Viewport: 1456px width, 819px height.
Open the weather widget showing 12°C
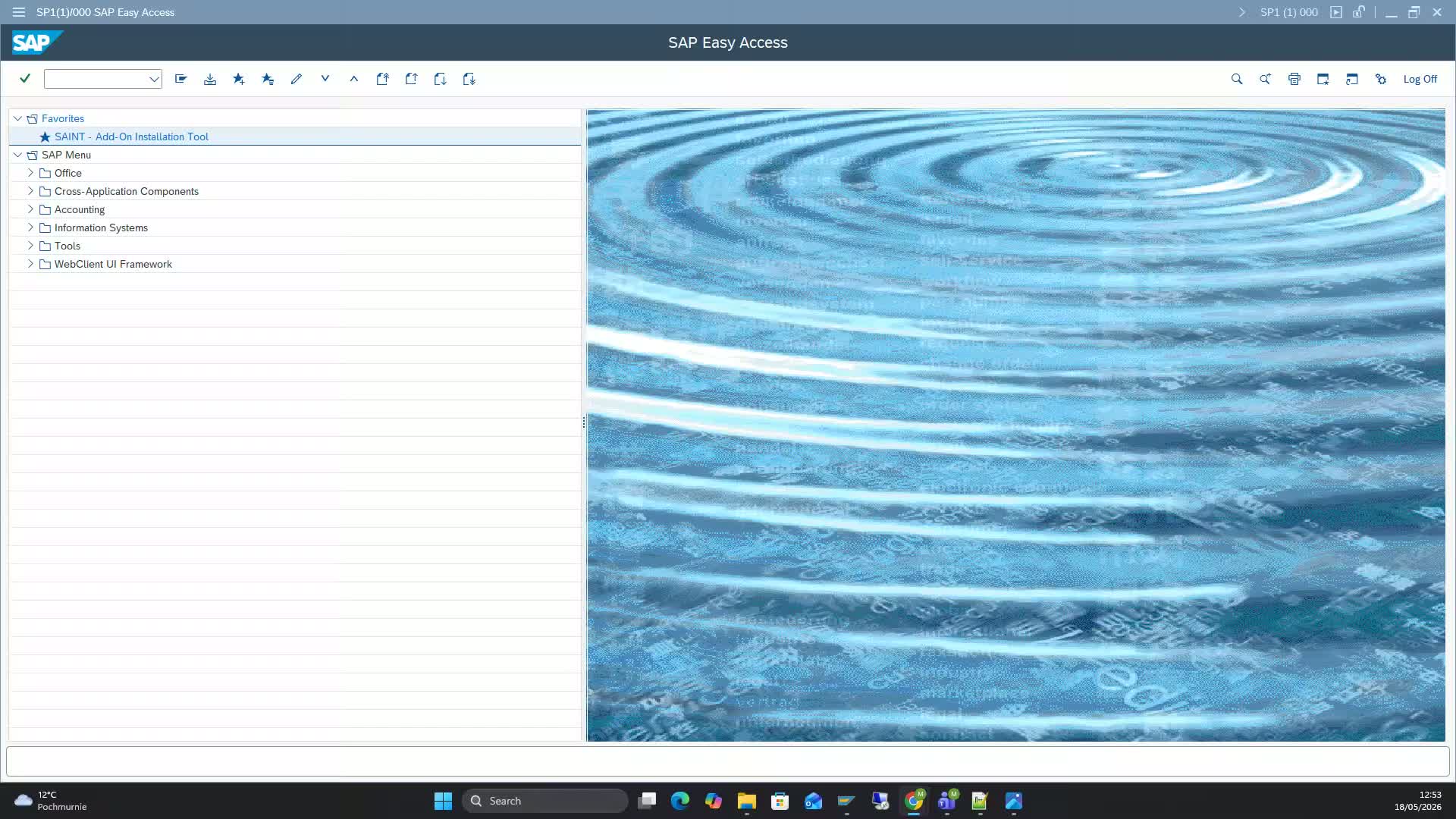[x=51, y=801]
